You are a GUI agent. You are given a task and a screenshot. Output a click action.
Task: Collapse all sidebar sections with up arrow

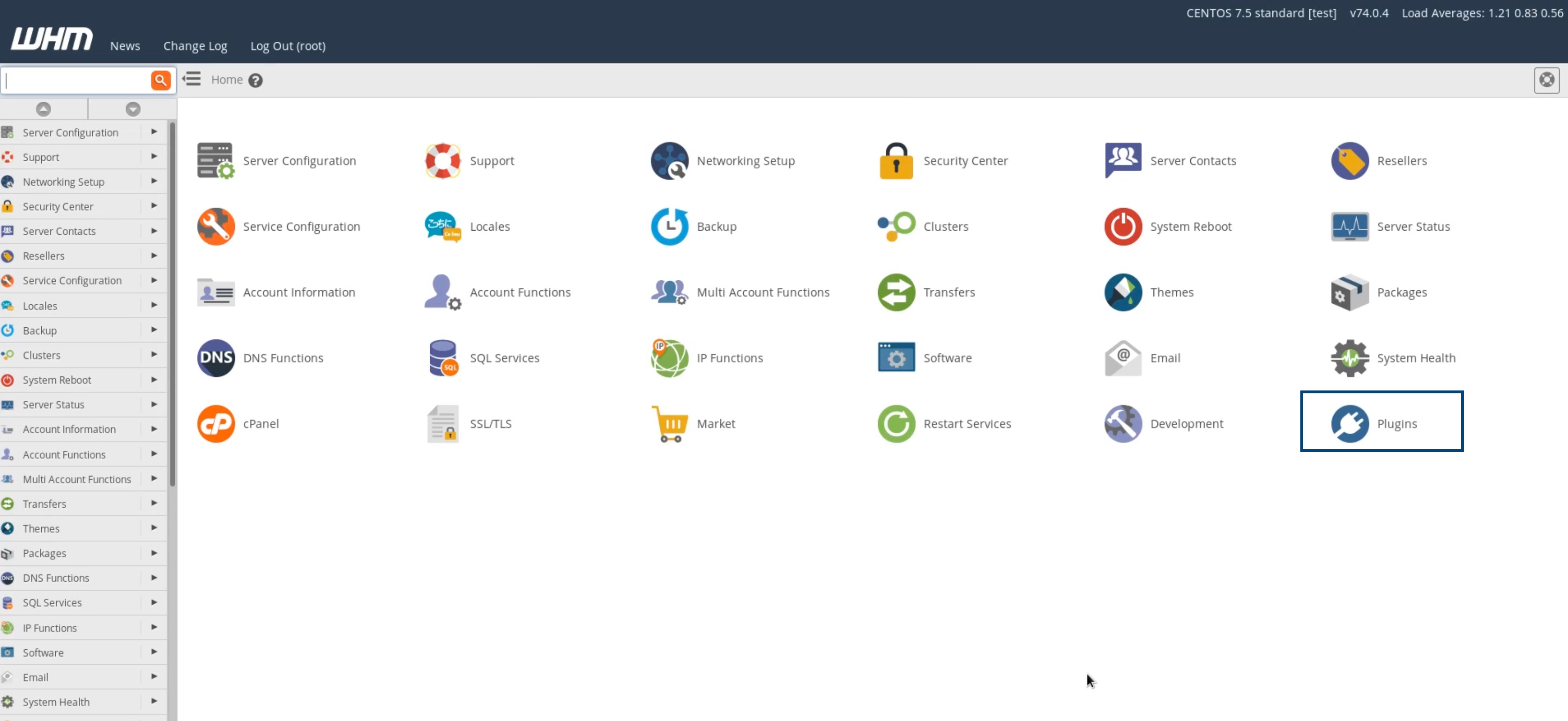tap(43, 109)
